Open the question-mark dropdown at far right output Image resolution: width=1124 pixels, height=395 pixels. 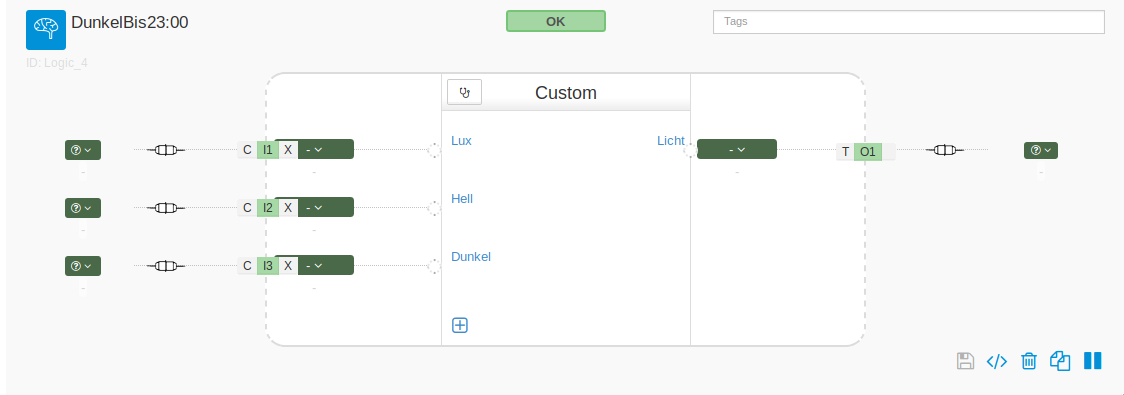click(x=1041, y=150)
